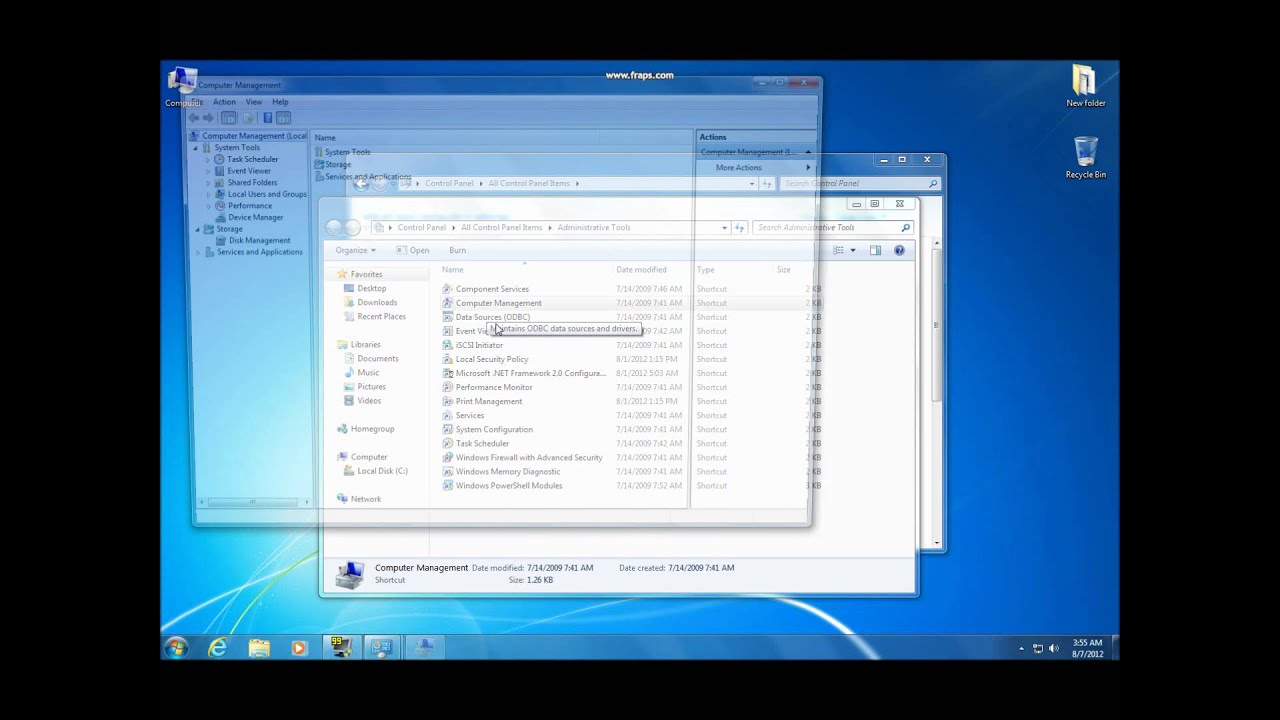The image size is (1280, 720).
Task: Expand Services and Applications tree node
Action: tap(196, 252)
